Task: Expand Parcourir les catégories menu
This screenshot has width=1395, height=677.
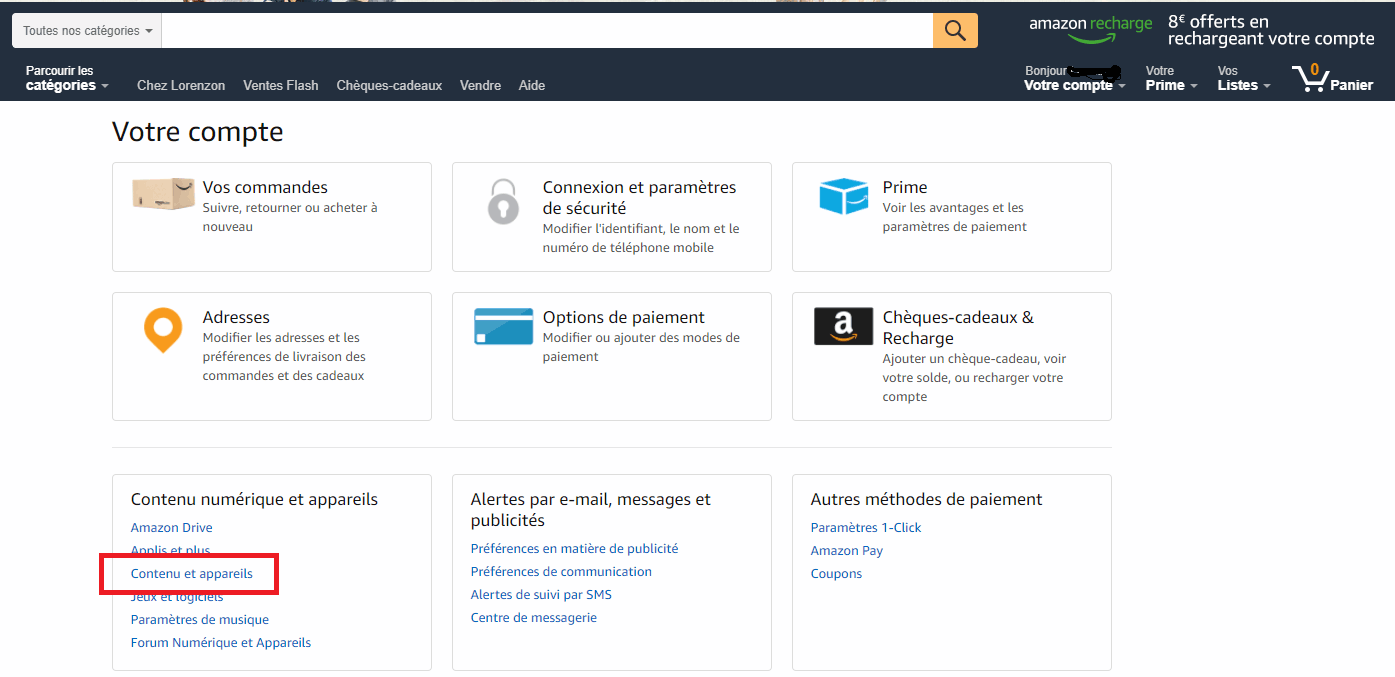Action: click(67, 78)
